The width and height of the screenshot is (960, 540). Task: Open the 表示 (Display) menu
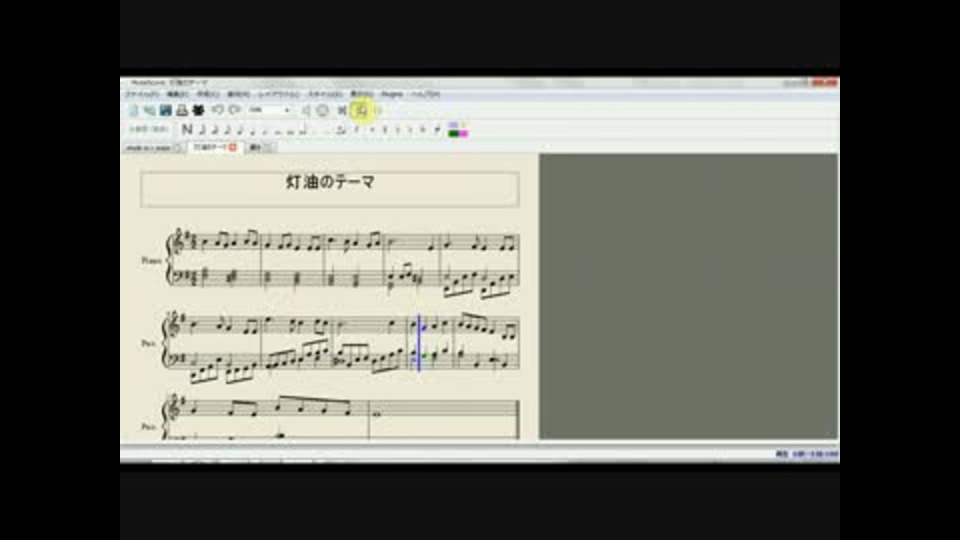pyautogui.click(x=361, y=94)
